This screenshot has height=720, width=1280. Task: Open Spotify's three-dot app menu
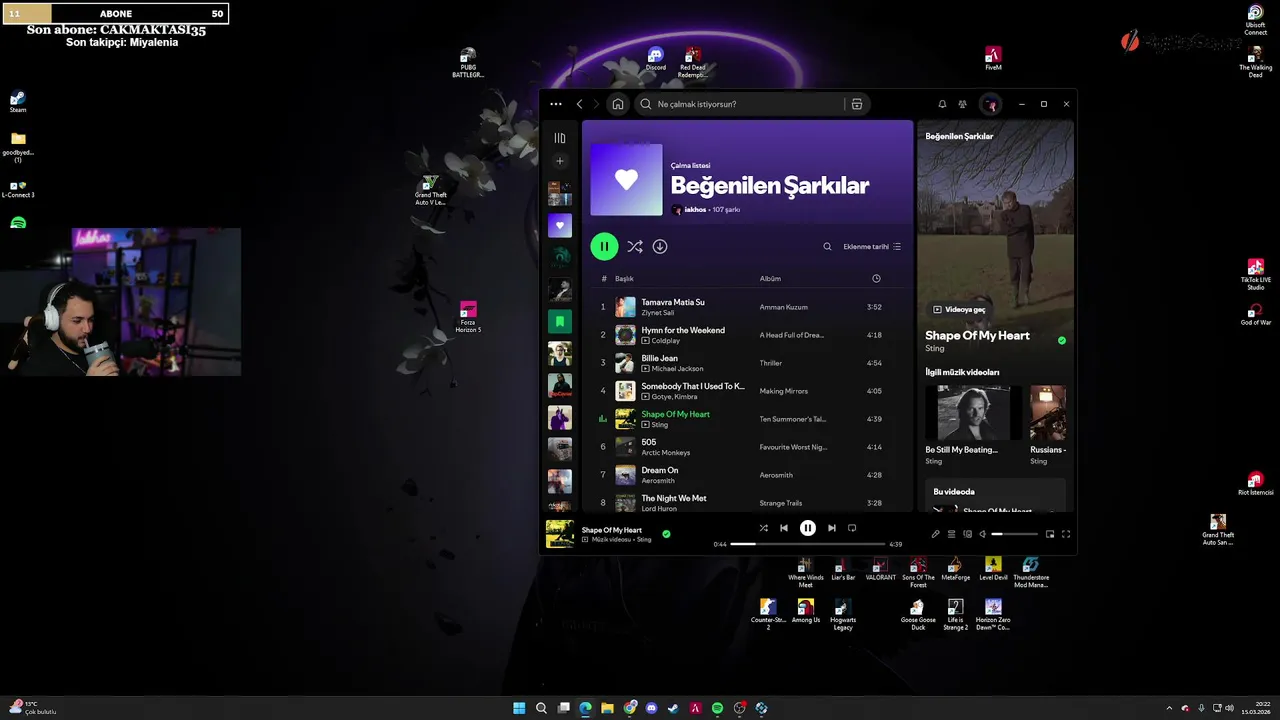click(x=556, y=104)
